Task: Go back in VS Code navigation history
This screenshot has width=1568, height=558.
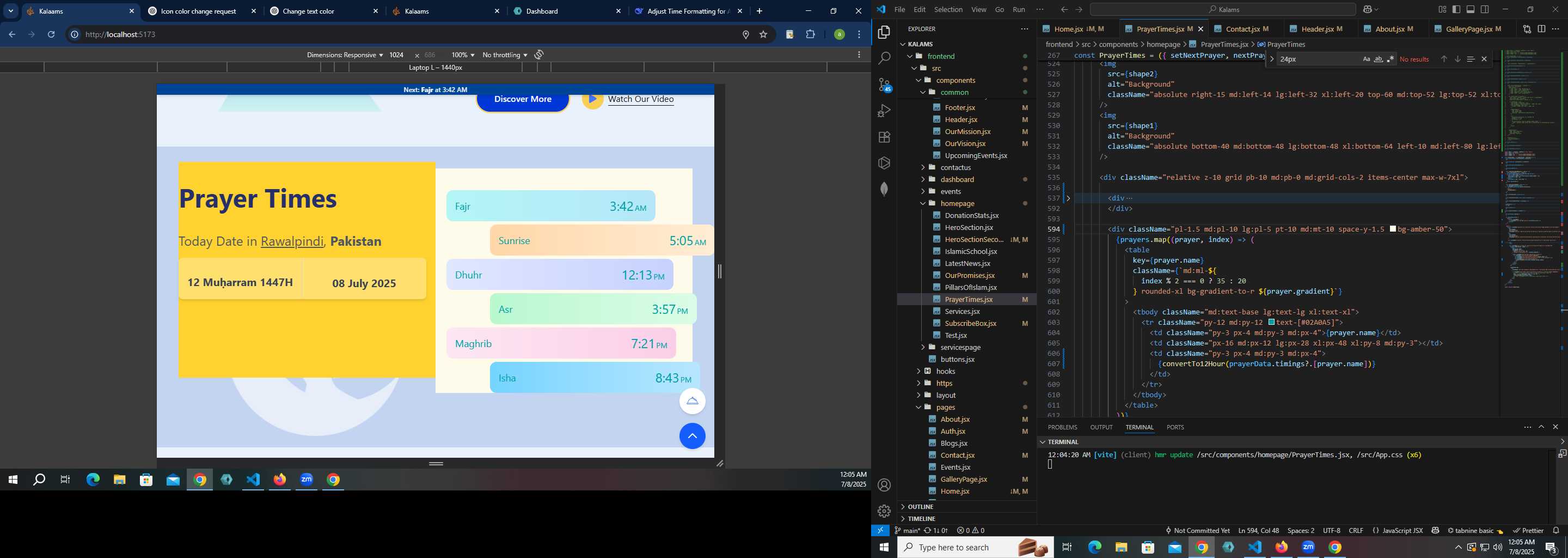Action: pos(1064,10)
